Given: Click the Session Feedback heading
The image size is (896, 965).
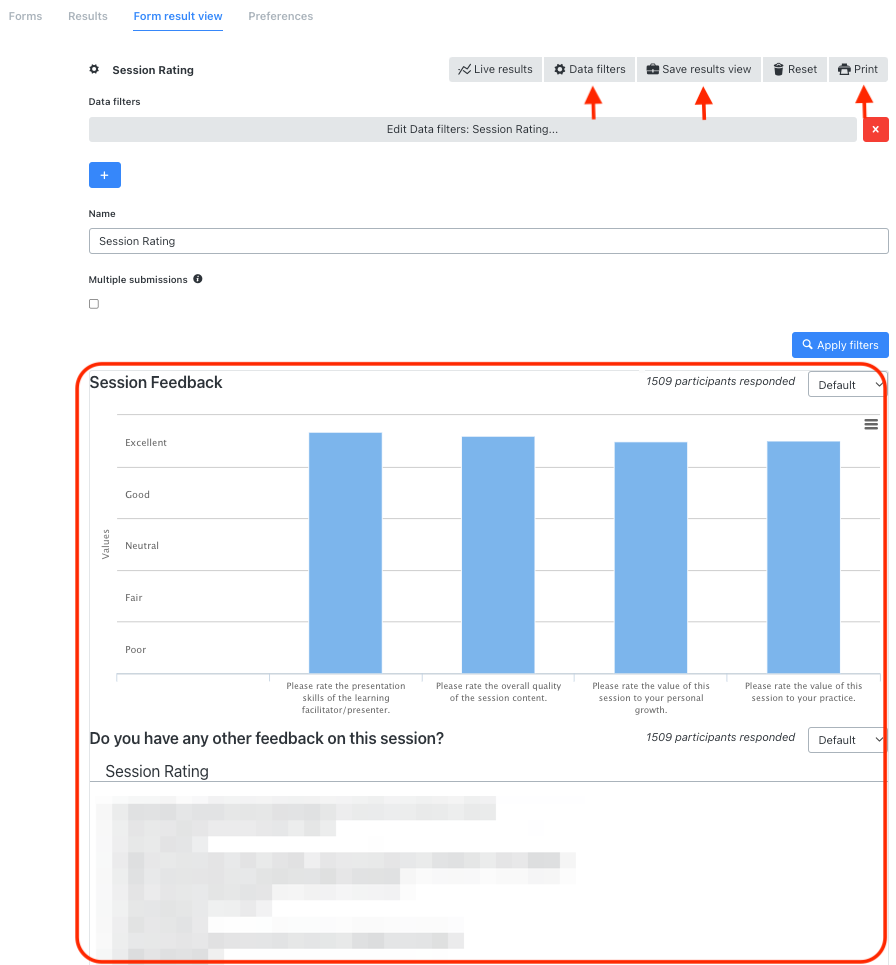Looking at the screenshot, I should point(156,382).
